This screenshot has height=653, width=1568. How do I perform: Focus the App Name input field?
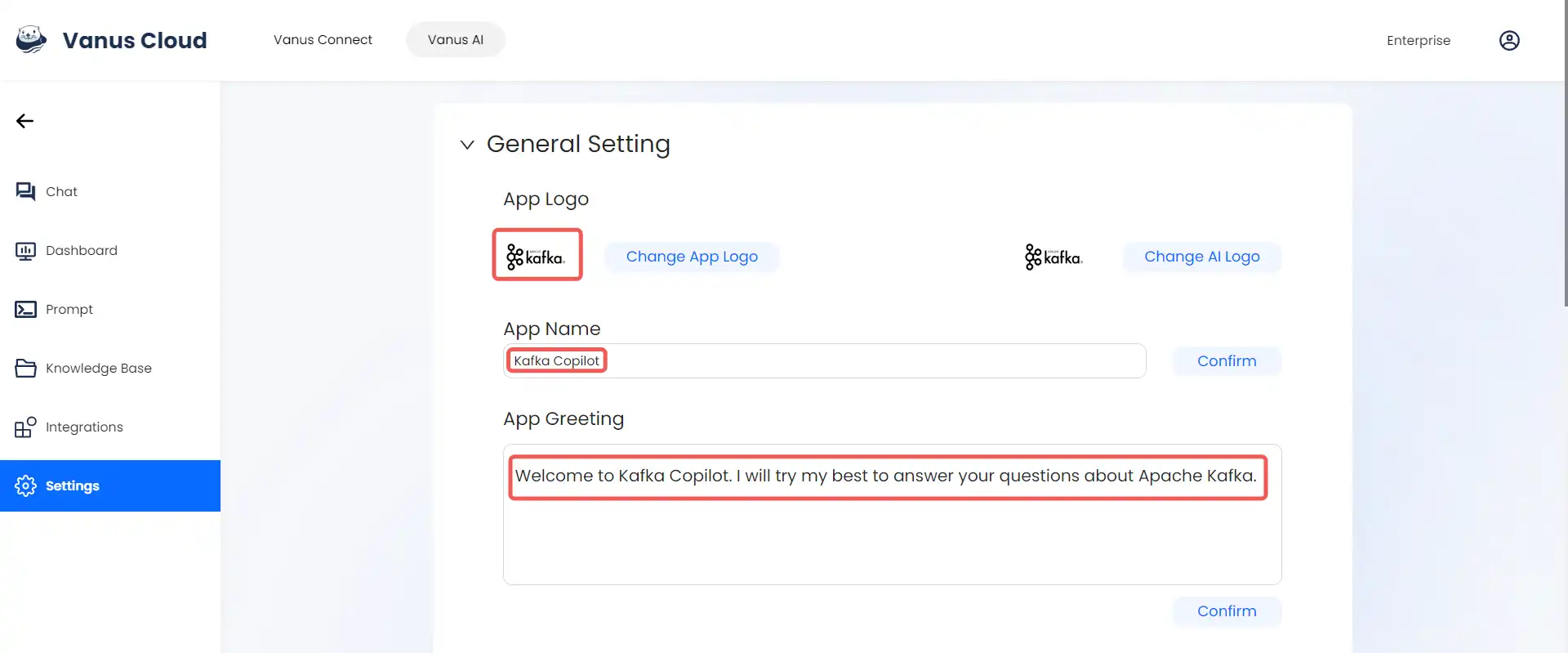[825, 360]
